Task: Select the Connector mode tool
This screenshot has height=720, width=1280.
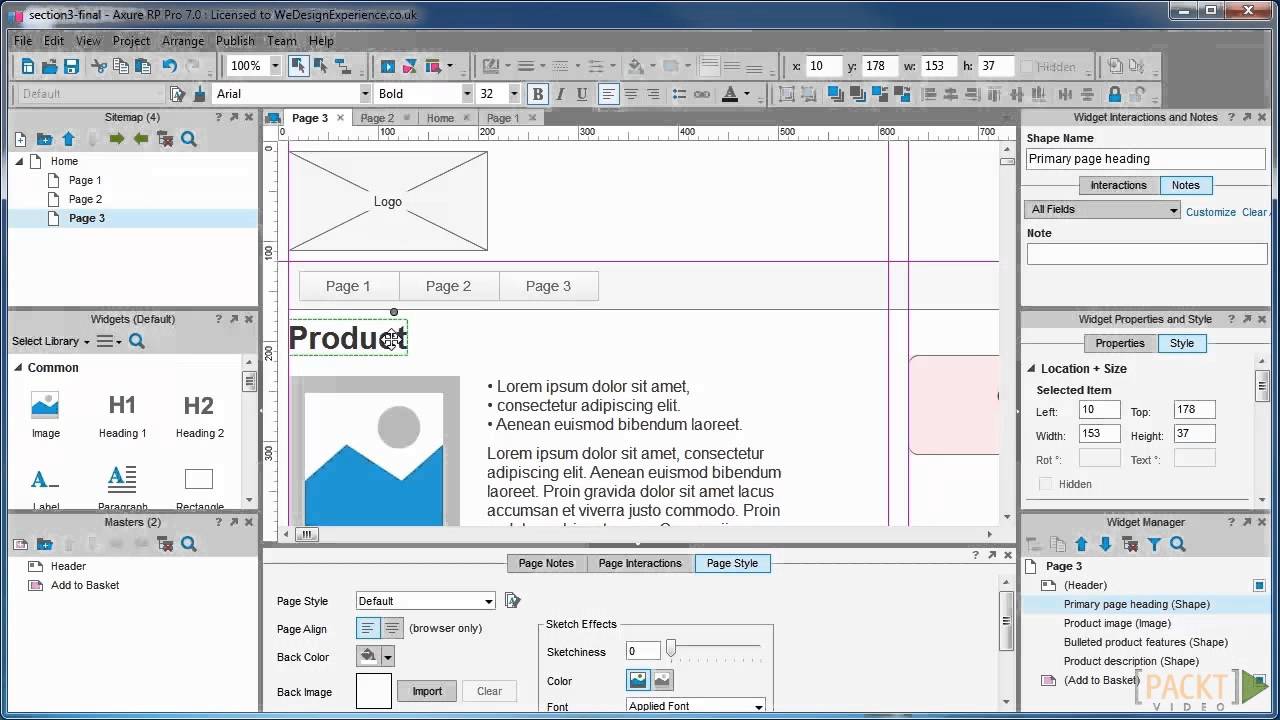Action: (342, 66)
